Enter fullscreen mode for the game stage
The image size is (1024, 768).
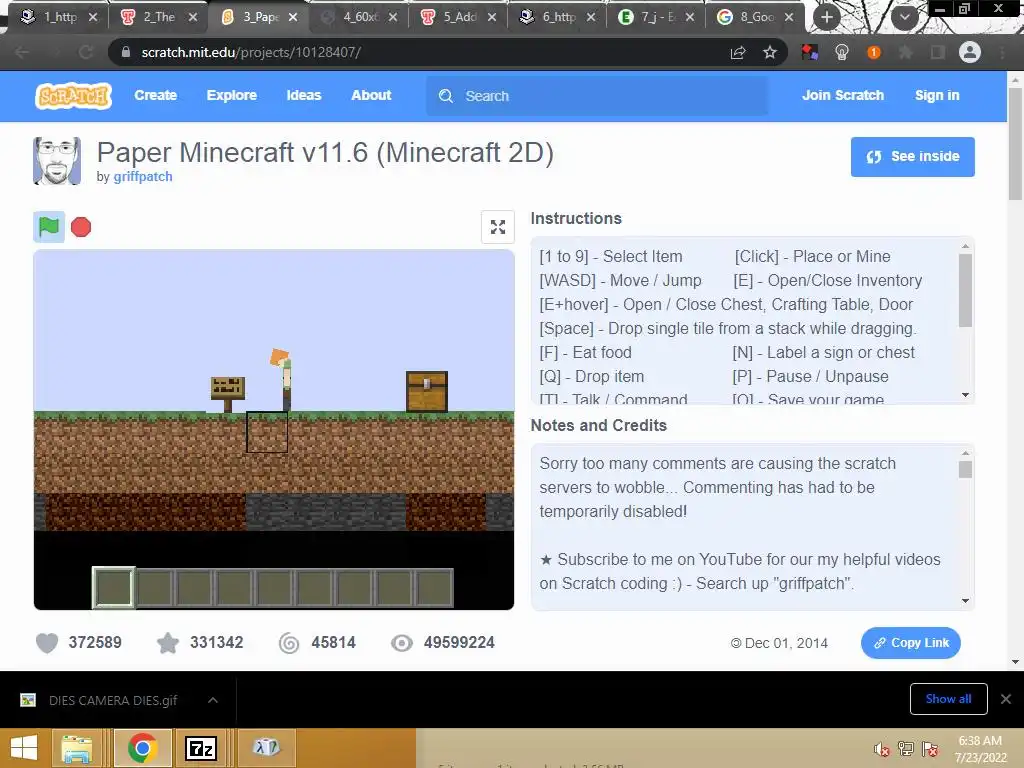click(498, 227)
